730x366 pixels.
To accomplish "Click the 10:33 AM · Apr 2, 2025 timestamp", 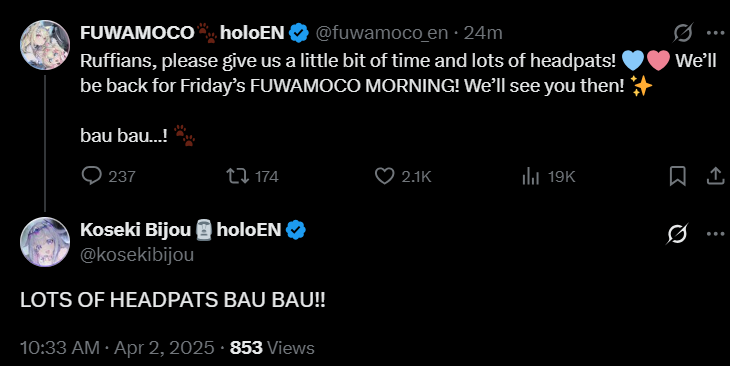I will (117, 348).
